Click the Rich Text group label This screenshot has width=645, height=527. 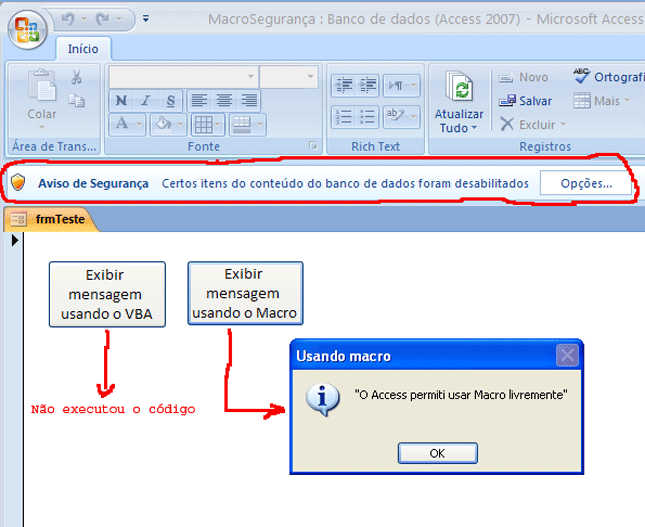[375, 146]
